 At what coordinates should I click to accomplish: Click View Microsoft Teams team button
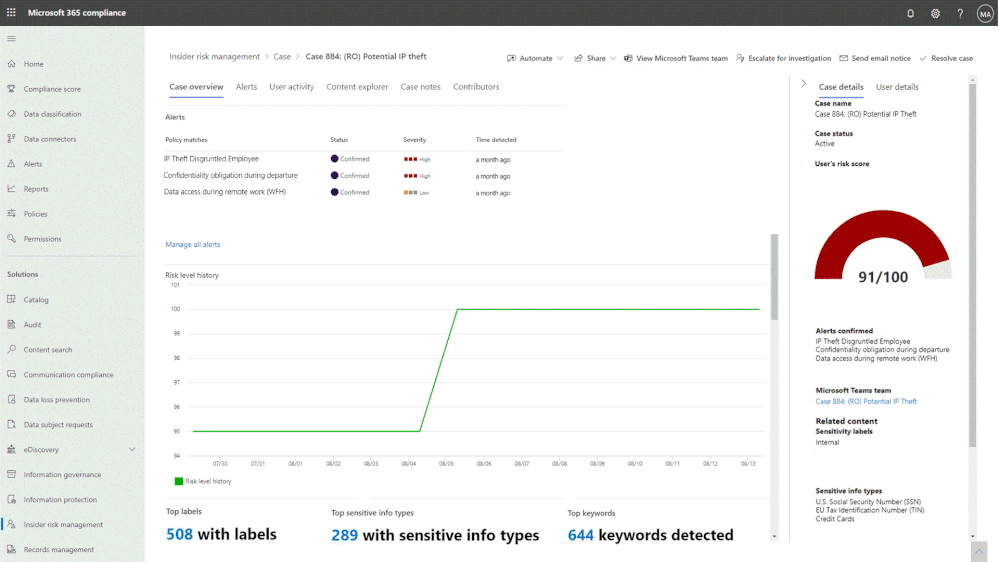tap(675, 58)
